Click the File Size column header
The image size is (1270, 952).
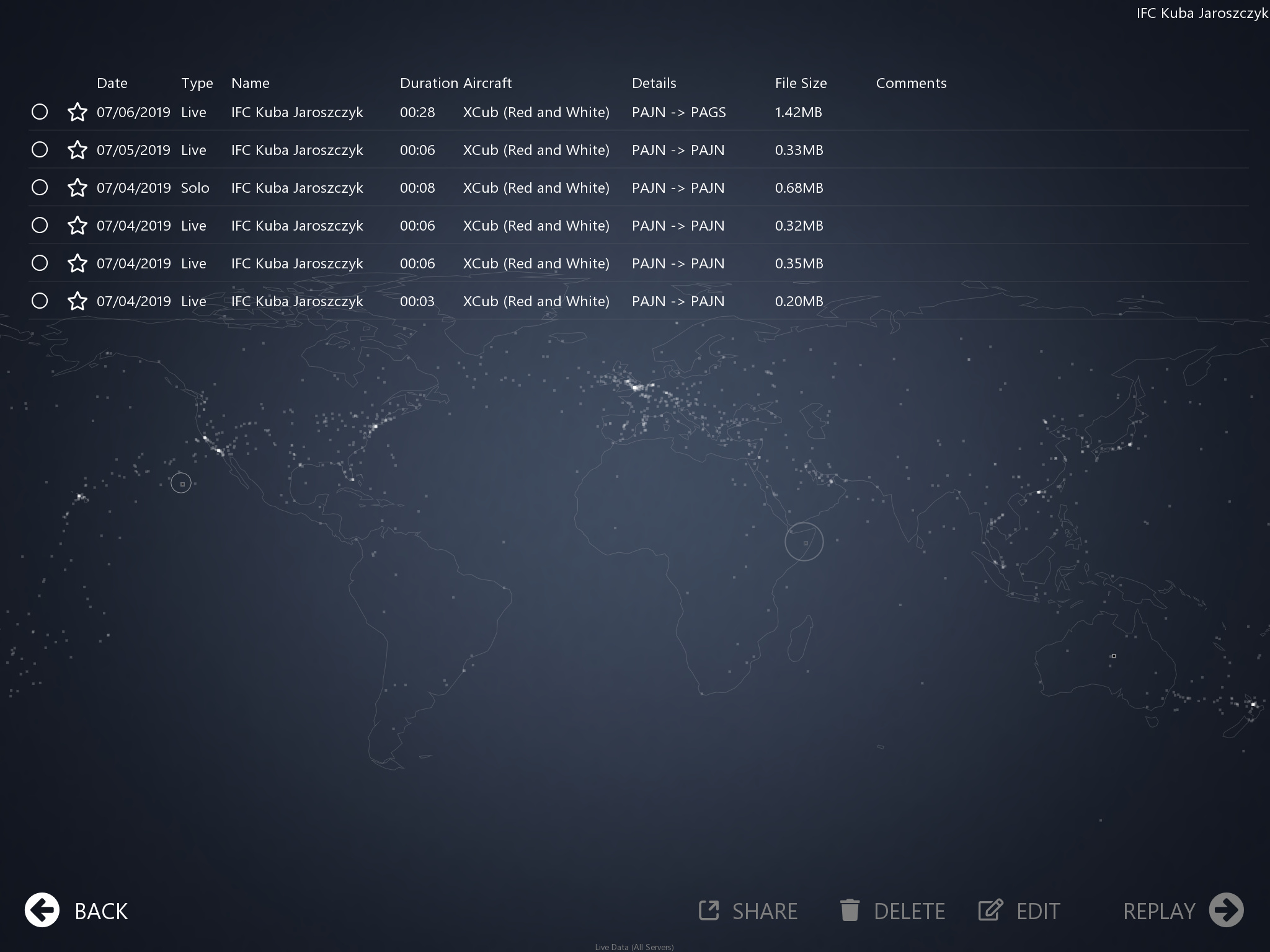click(801, 83)
